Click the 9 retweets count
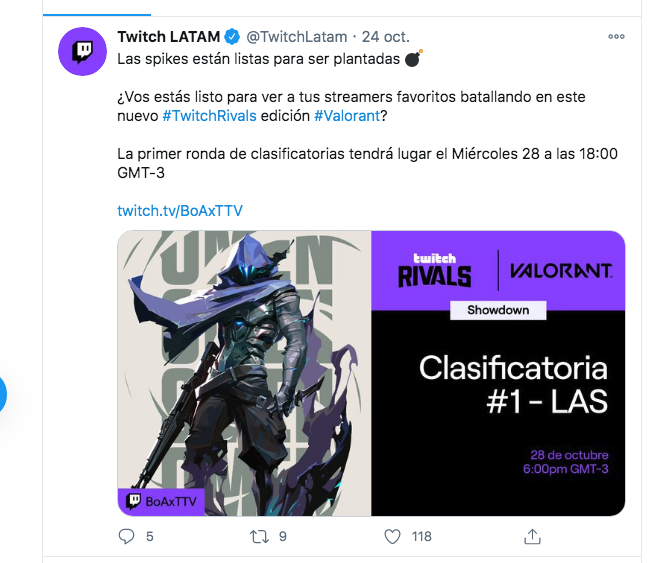This screenshot has width=649, height=563. click(283, 537)
